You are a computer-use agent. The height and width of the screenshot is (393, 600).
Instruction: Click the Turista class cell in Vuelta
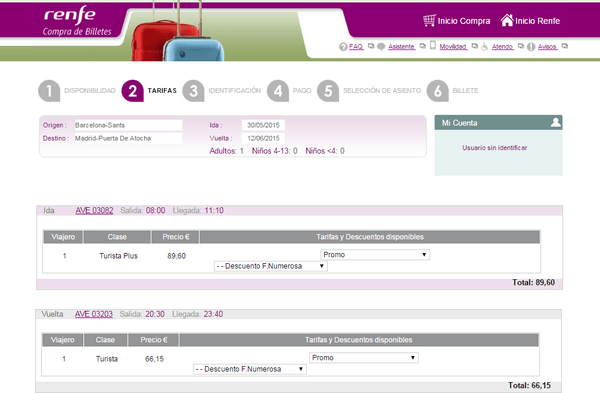(x=107, y=359)
